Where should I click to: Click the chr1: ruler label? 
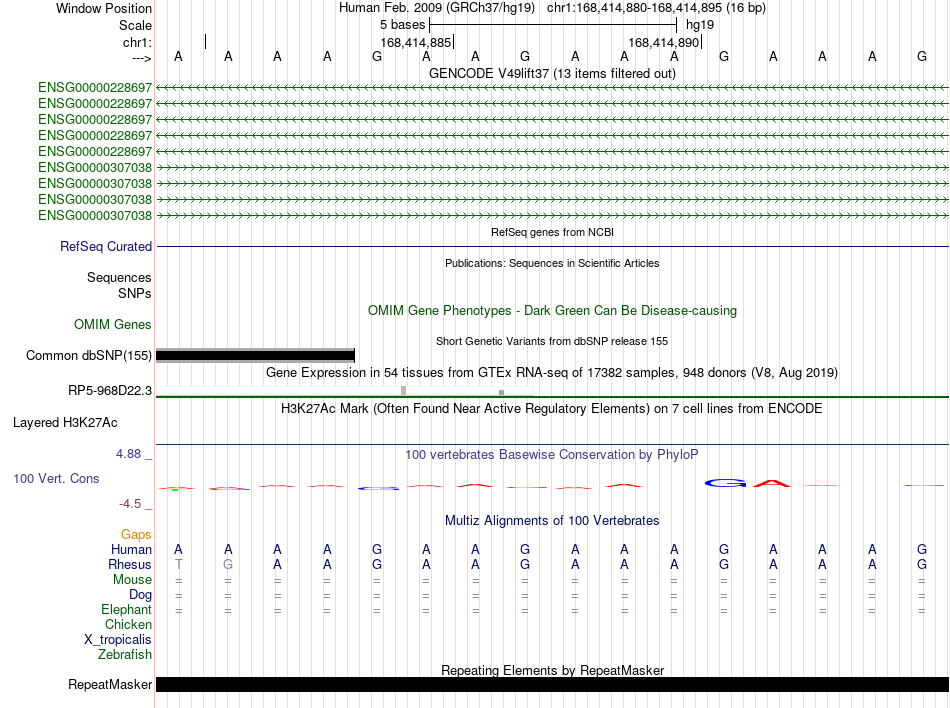(x=137, y=42)
